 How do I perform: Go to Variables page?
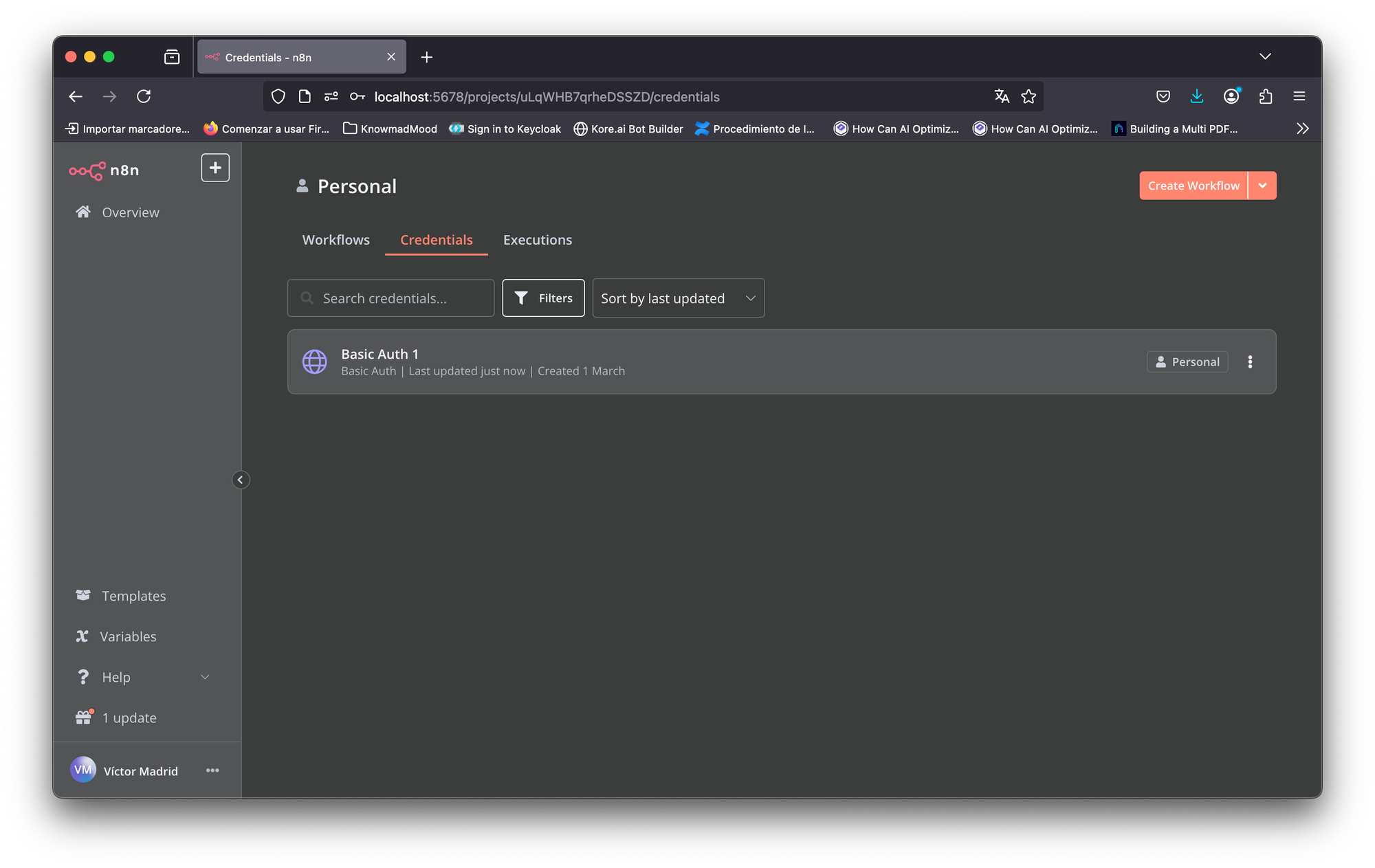click(128, 636)
